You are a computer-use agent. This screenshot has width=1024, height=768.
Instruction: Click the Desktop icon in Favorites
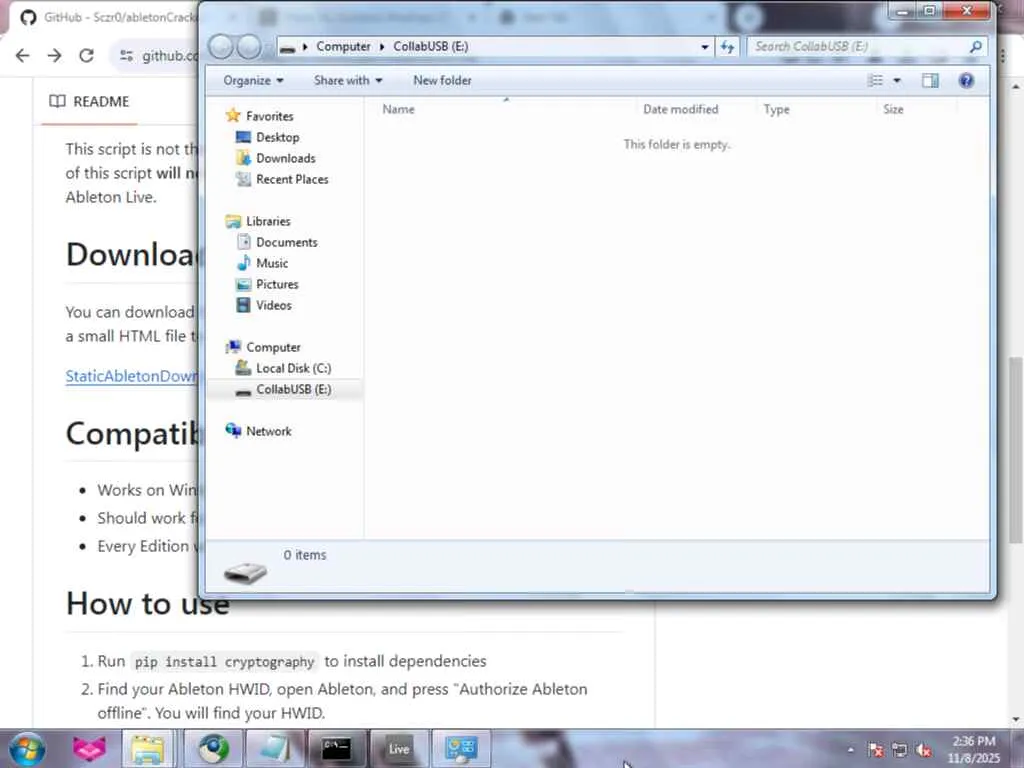(x=243, y=137)
